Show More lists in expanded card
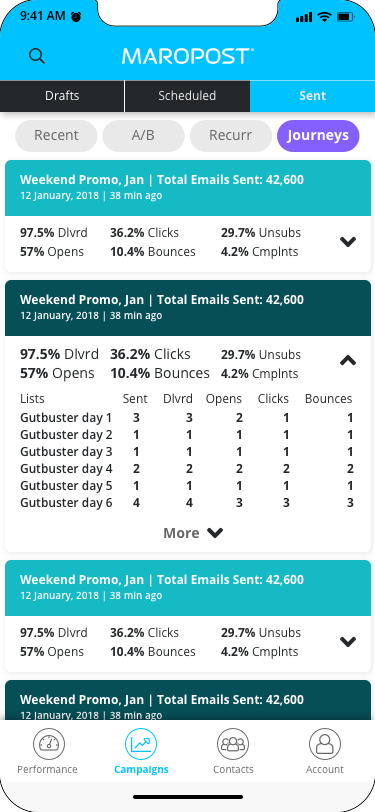The height and width of the screenshot is (812, 375). pyautogui.click(x=193, y=533)
